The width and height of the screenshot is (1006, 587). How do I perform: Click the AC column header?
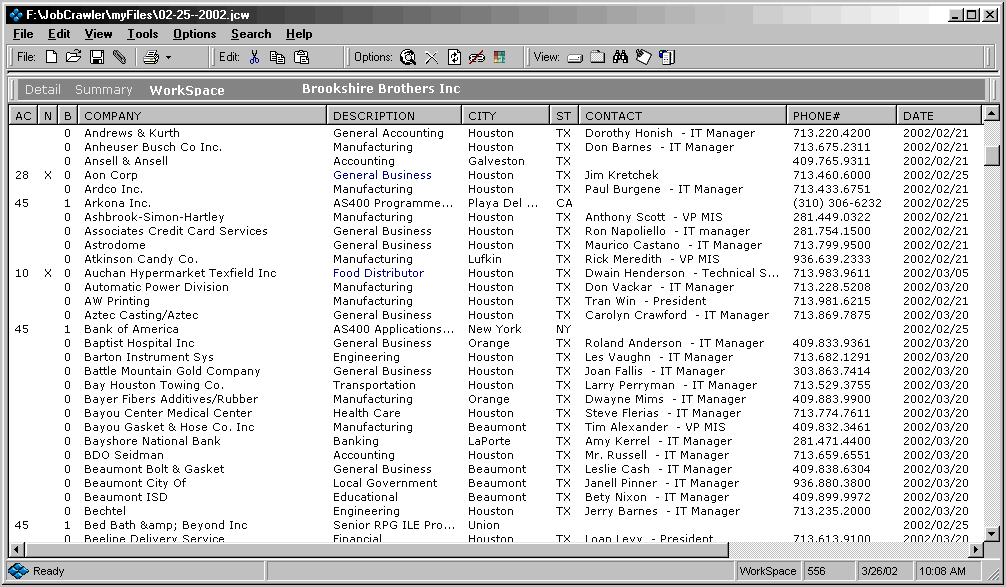pos(23,115)
